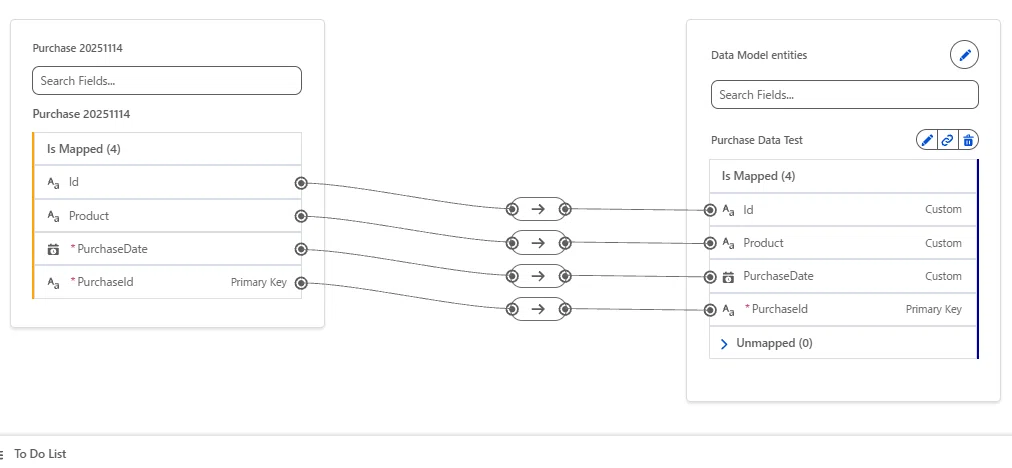Click source connector dot of Product field
This screenshot has height=468, width=1012.
tap(301, 216)
